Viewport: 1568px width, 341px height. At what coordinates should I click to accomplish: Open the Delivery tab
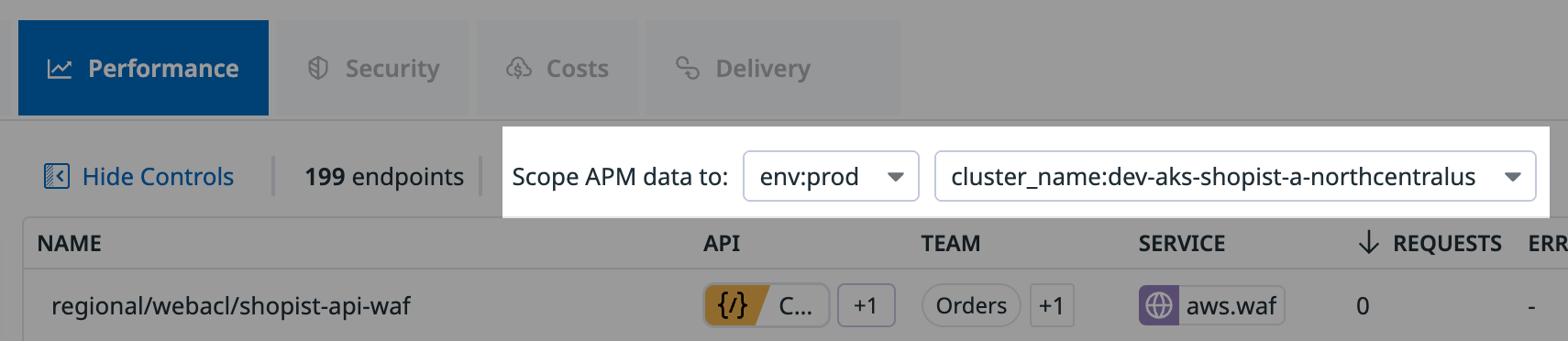pos(772,68)
